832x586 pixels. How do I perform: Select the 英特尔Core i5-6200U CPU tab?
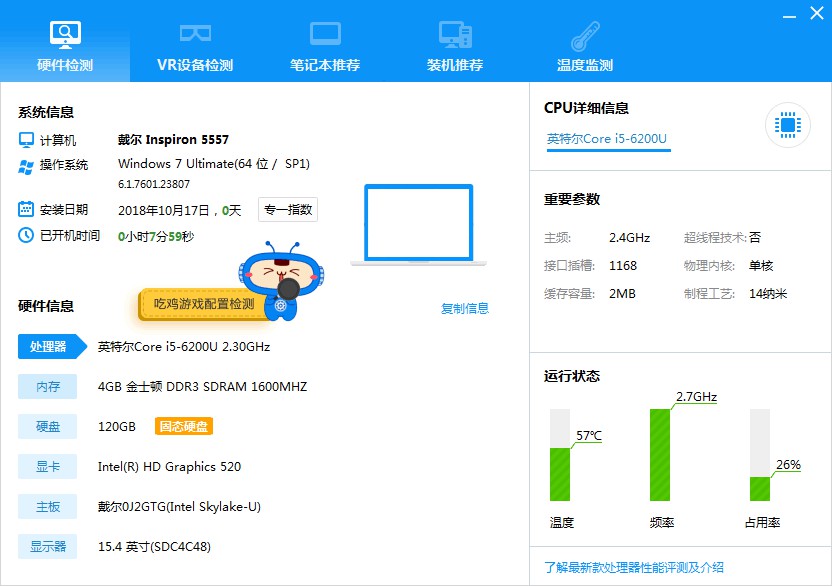click(x=609, y=140)
